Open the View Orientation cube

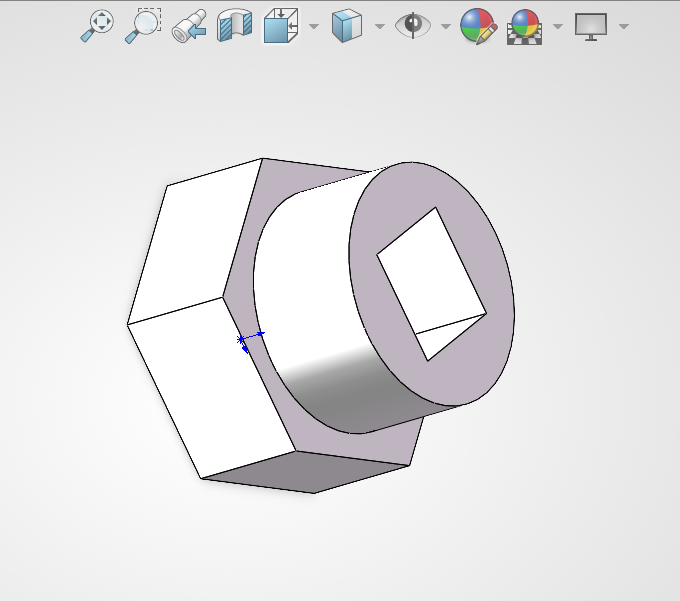coord(281,26)
